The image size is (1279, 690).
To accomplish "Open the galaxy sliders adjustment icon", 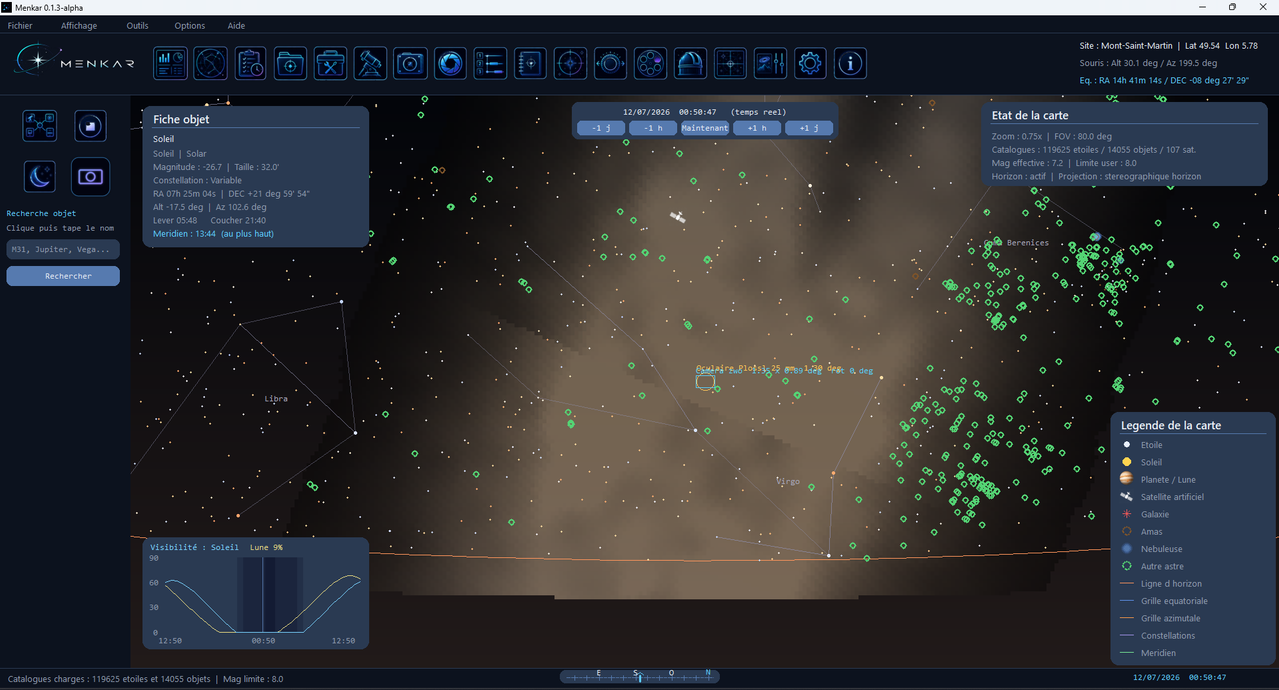I will tap(771, 63).
